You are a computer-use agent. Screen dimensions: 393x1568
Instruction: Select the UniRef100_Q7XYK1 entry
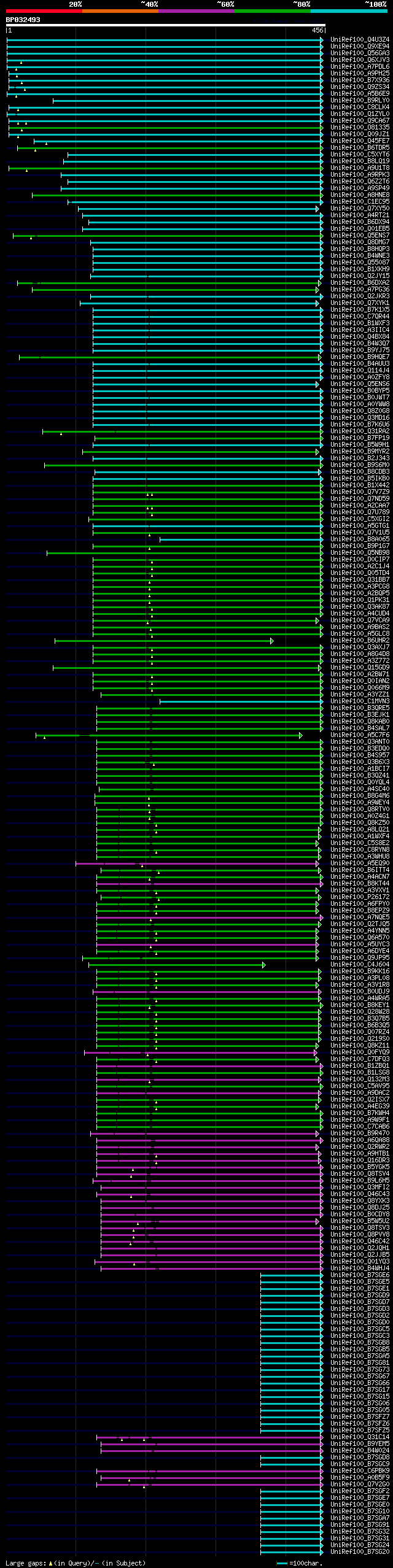360,303
